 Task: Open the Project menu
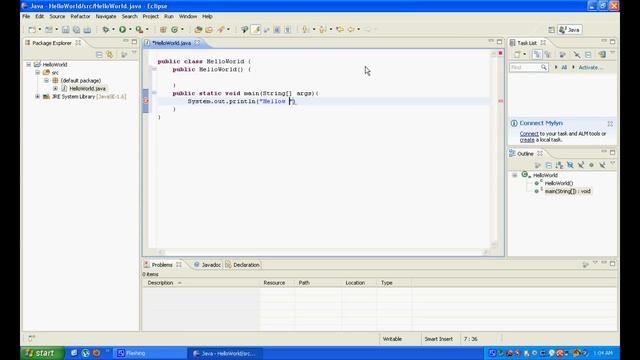point(150,16)
